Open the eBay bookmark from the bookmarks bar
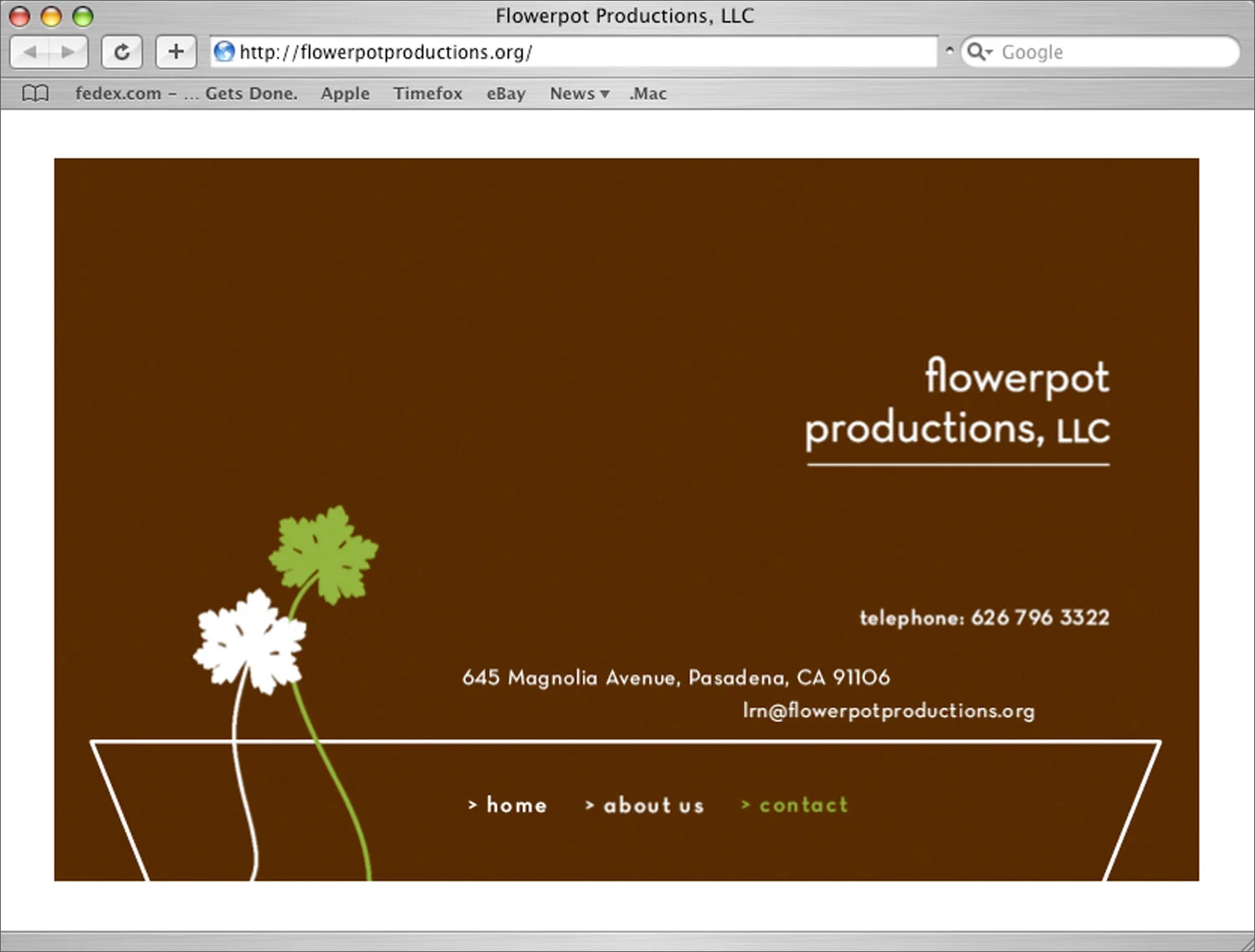Image resolution: width=1255 pixels, height=952 pixels. tap(505, 93)
